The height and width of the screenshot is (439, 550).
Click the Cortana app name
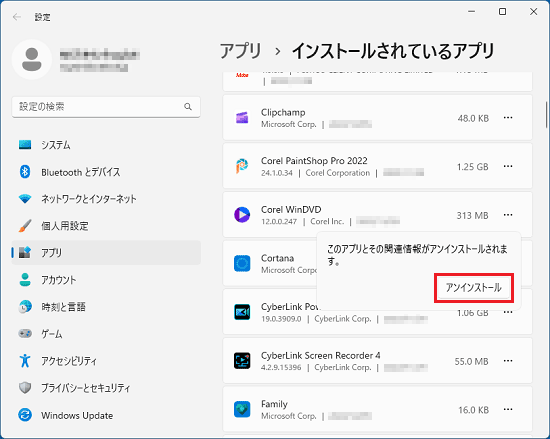277,258
